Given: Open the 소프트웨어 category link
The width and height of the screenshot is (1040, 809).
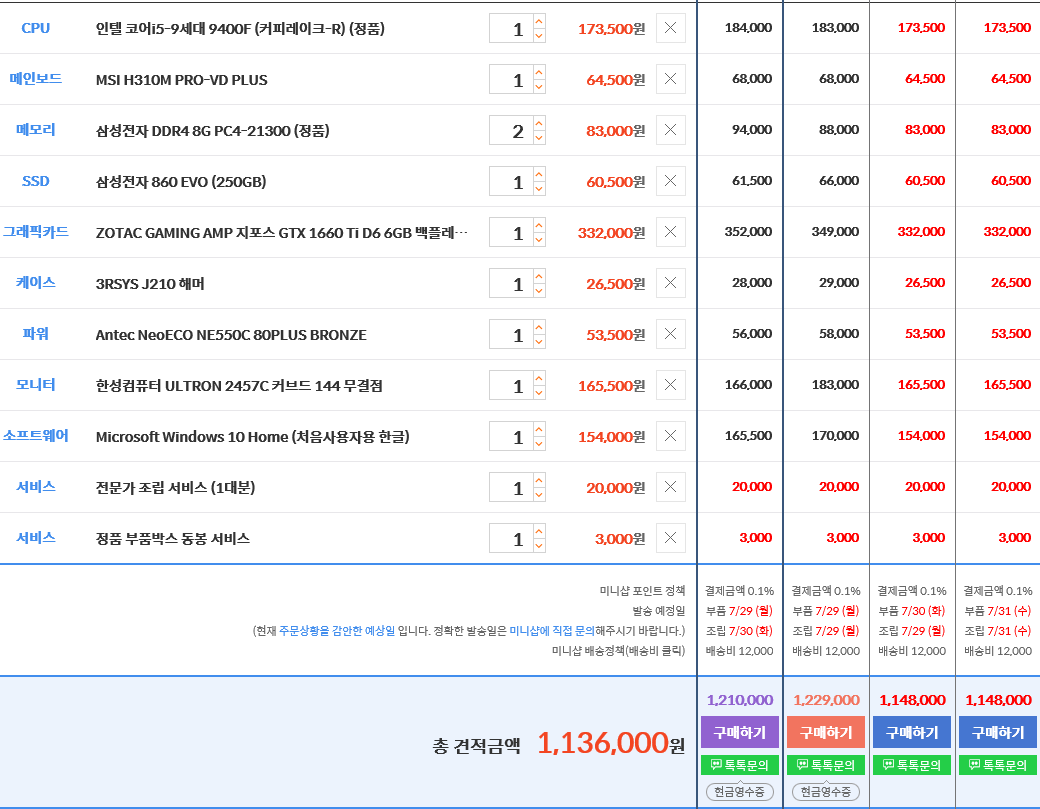Looking at the screenshot, I should (x=36, y=436).
